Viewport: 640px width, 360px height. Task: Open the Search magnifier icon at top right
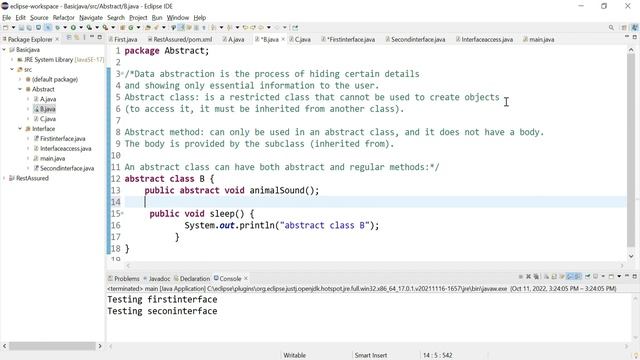tap(611, 27)
